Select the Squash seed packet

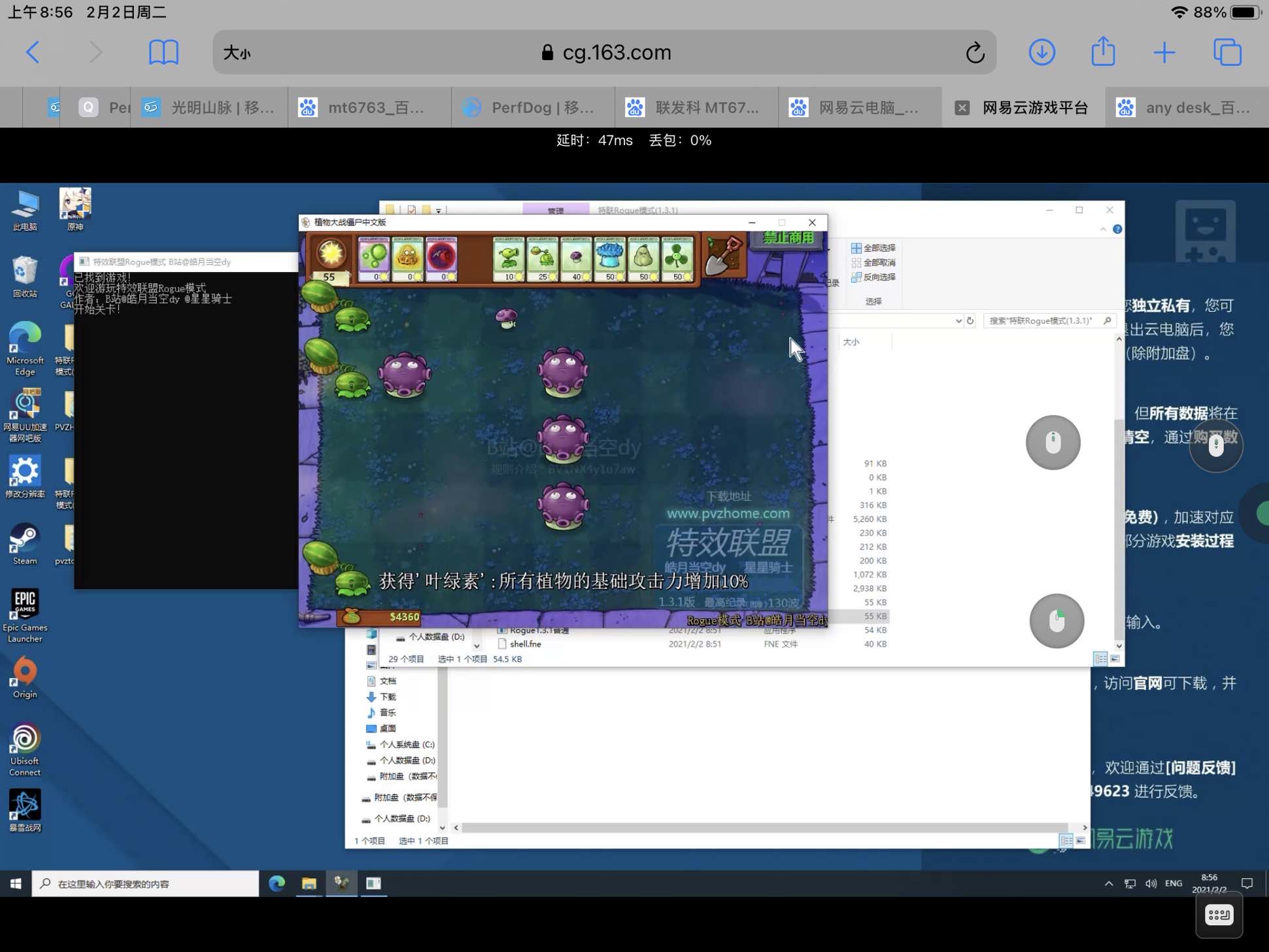pos(644,259)
